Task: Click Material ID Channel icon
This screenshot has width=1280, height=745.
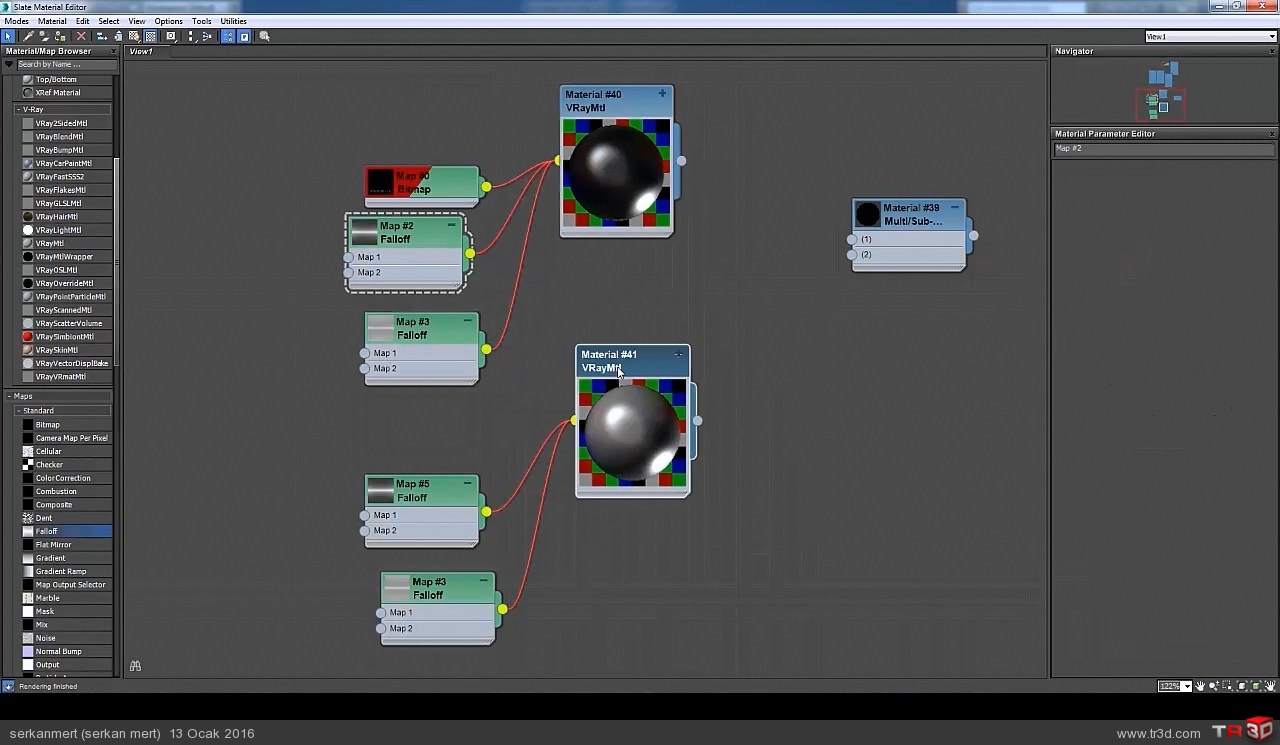Action: click(171, 36)
